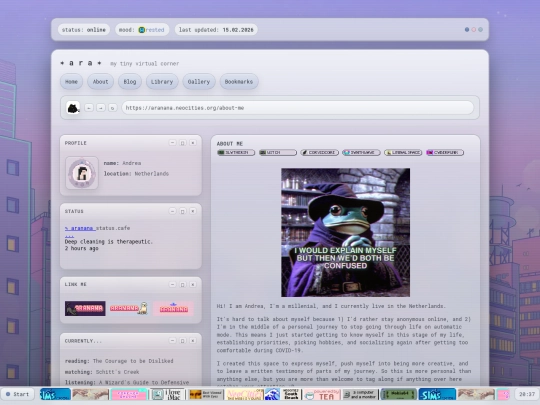This screenshot has height=405, width=540.
Task: Click the back arrow browser button
Action: [x=89, y=108]
